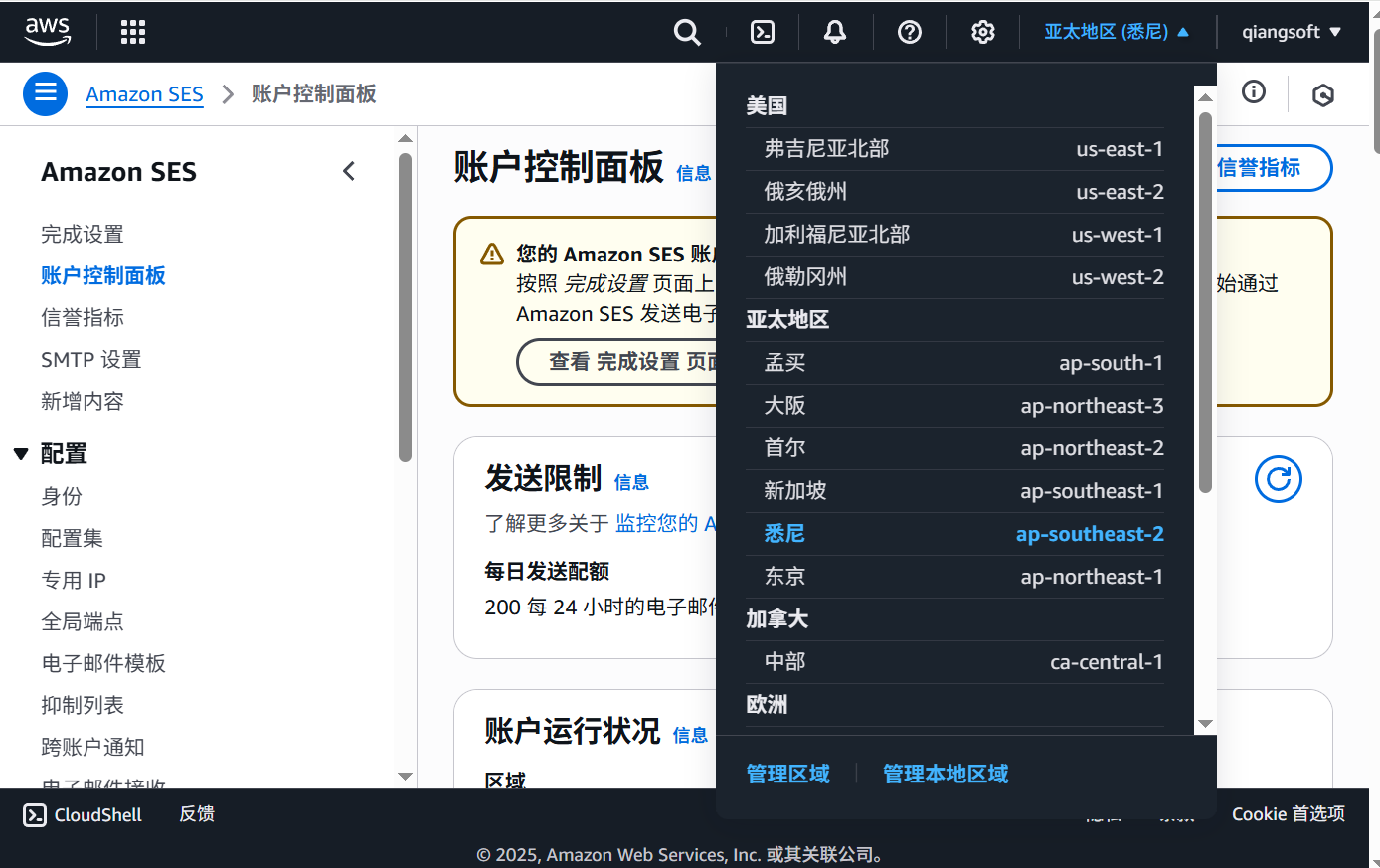Click region dropdown scrollbar up arrow
The height and width of the screenshot is (868, 1380).
(x=1205, y=97)
